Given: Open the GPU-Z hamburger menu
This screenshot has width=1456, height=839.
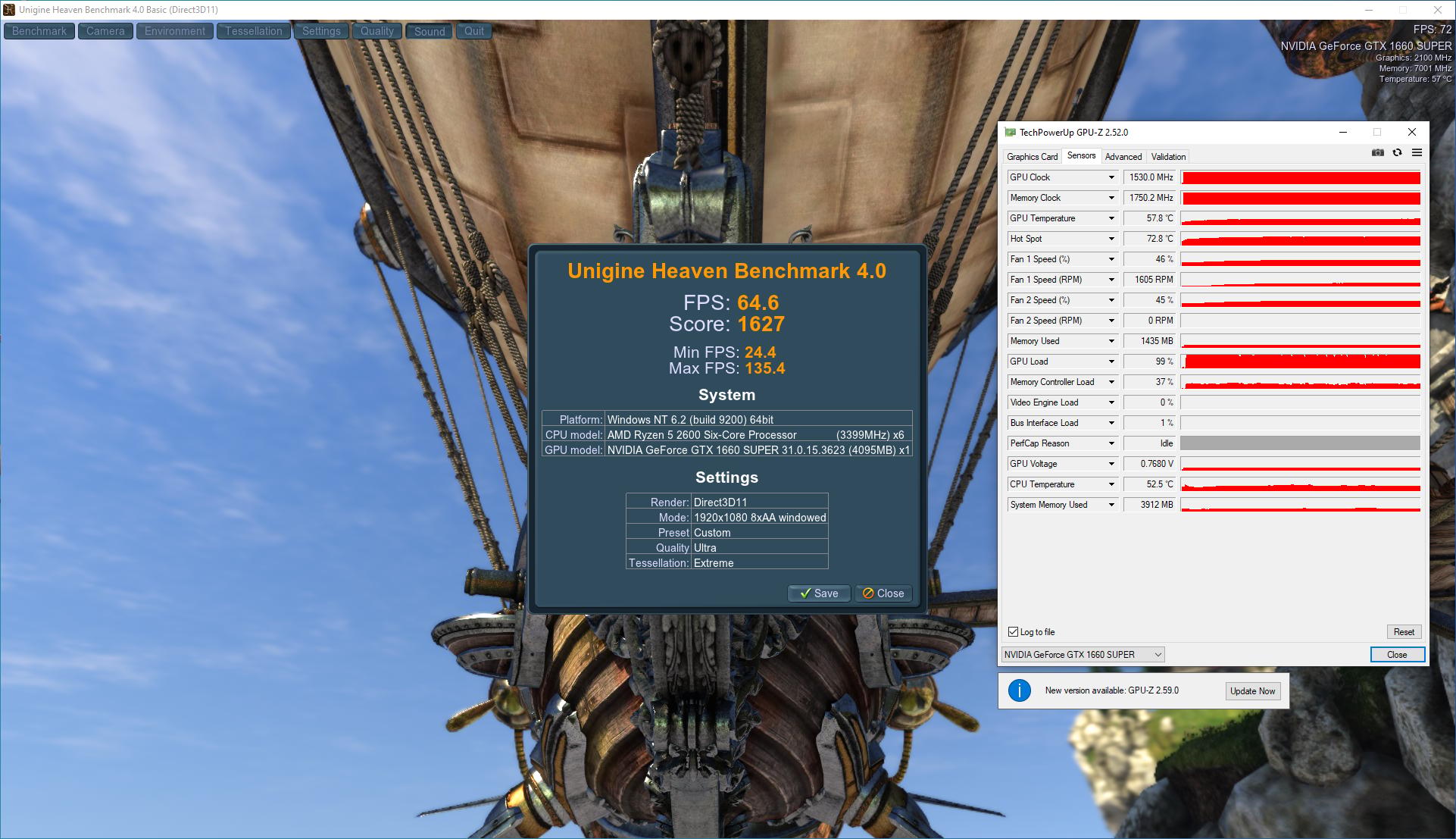Looking at the screenshot, I should 1417,153.
